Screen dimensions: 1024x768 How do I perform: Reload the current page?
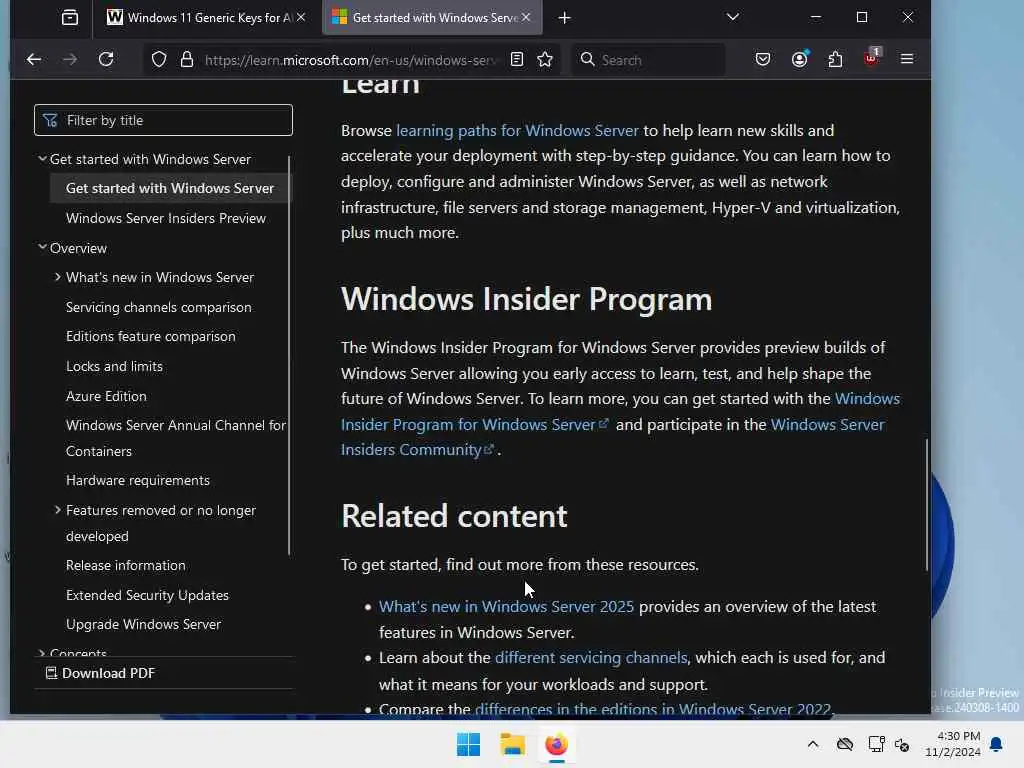[x=106, y=59]
